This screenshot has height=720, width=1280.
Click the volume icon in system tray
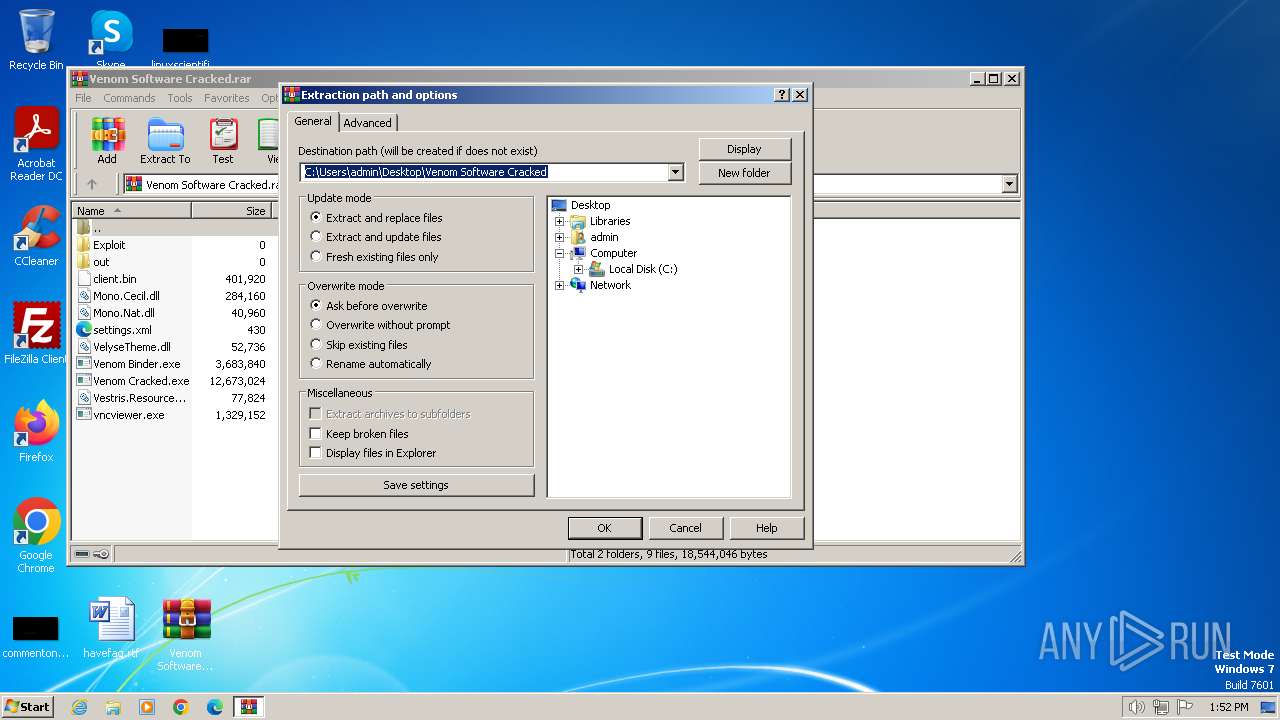[1136, 707]
